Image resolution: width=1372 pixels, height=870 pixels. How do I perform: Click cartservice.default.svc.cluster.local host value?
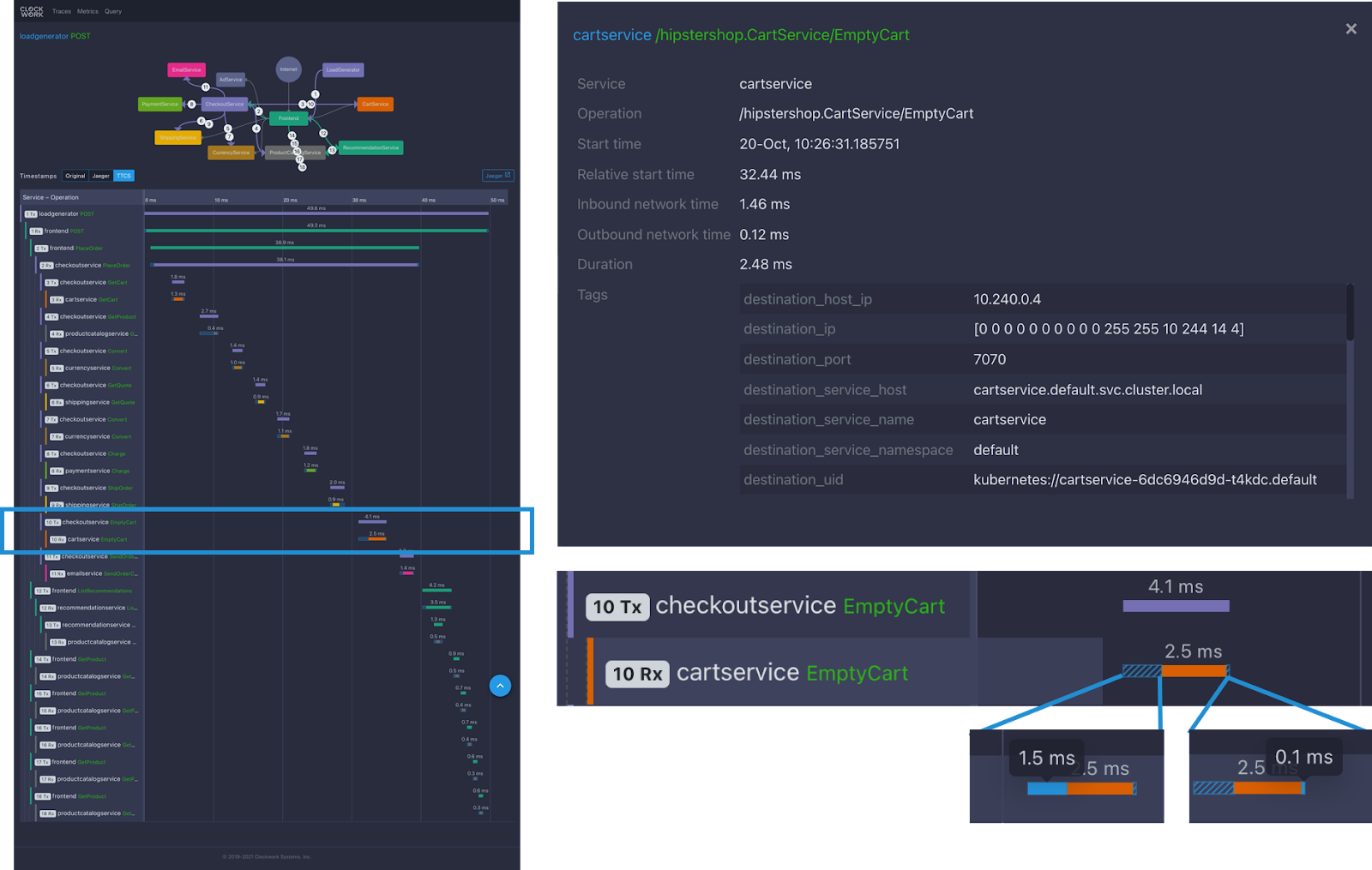(x=1087, y=390)
